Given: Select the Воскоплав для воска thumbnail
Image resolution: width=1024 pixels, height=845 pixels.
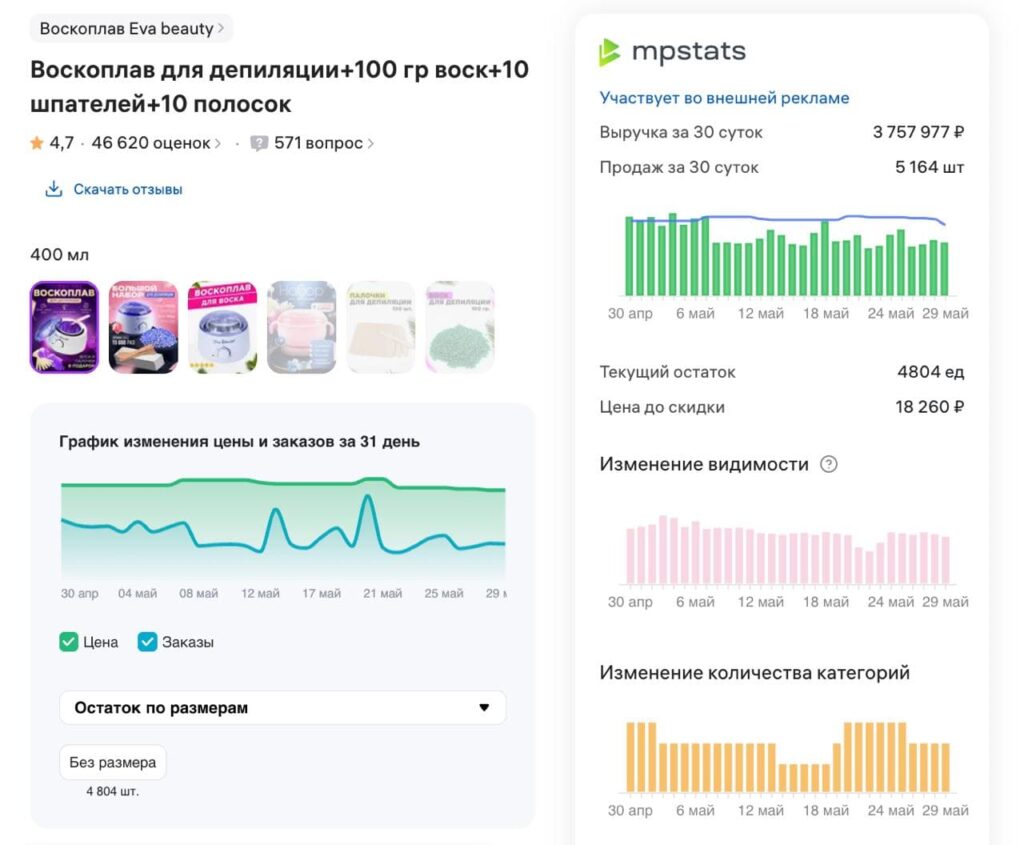Looking at the screenshot, I should 222,327.
